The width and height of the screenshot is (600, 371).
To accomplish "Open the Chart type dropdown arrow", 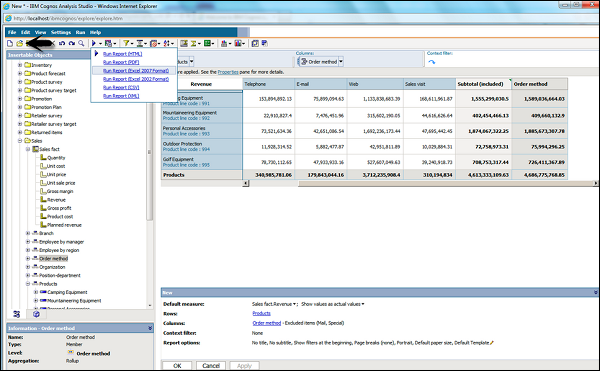I will point(230,44).
